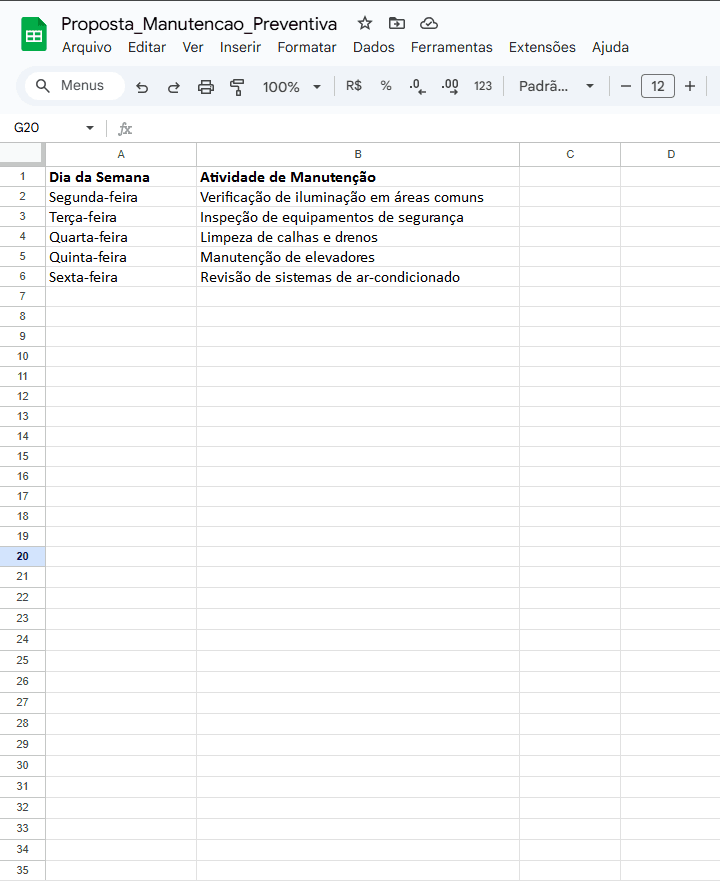Open the Inserir menu

240,47
